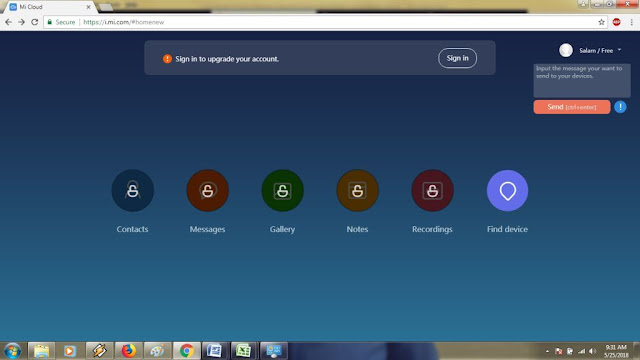Open File Explorer from the taskbar
Viewport: 640px width, 360px height.
point(41,351)
